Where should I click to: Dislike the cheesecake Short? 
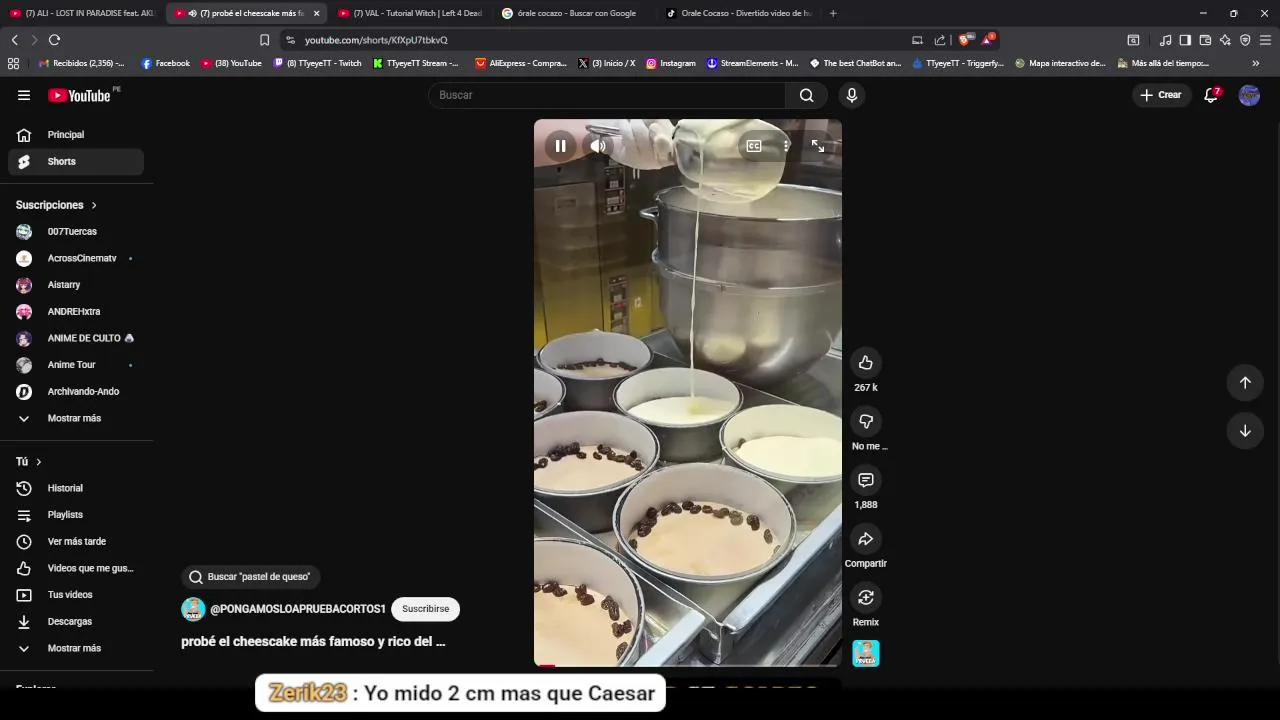[866, 421]
